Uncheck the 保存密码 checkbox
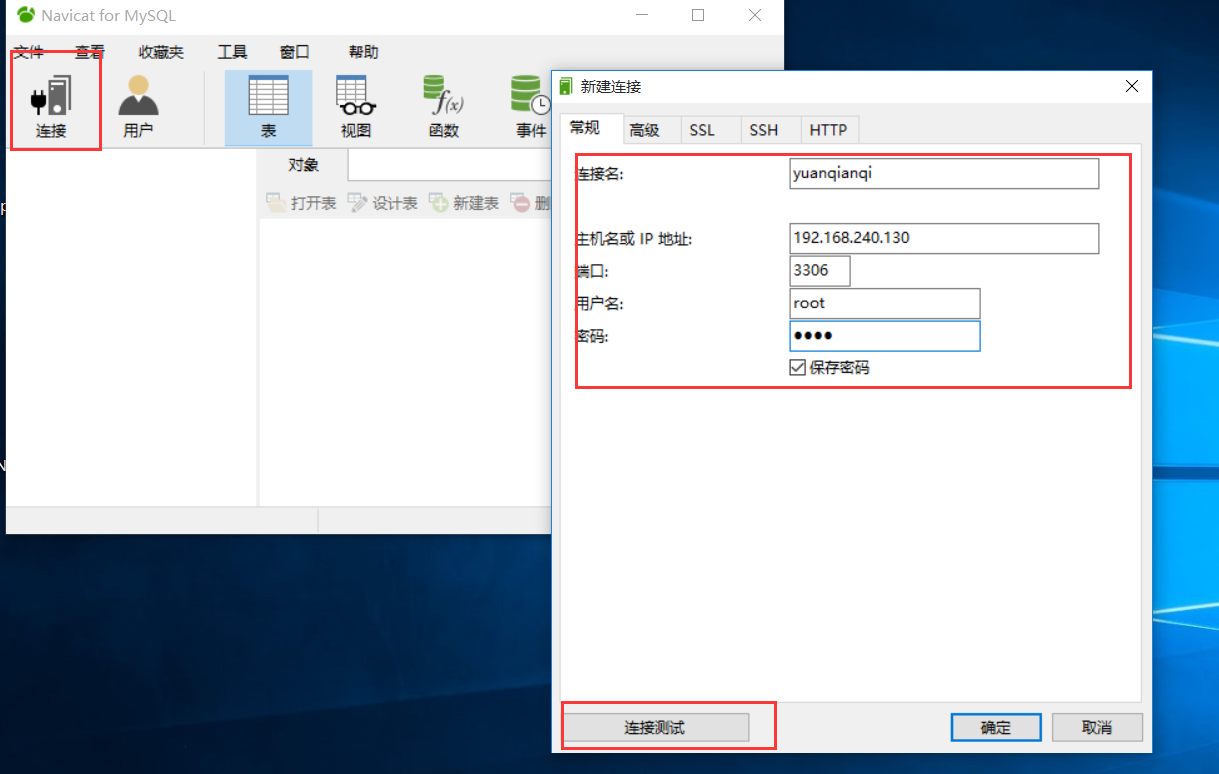 coord(797,367)
